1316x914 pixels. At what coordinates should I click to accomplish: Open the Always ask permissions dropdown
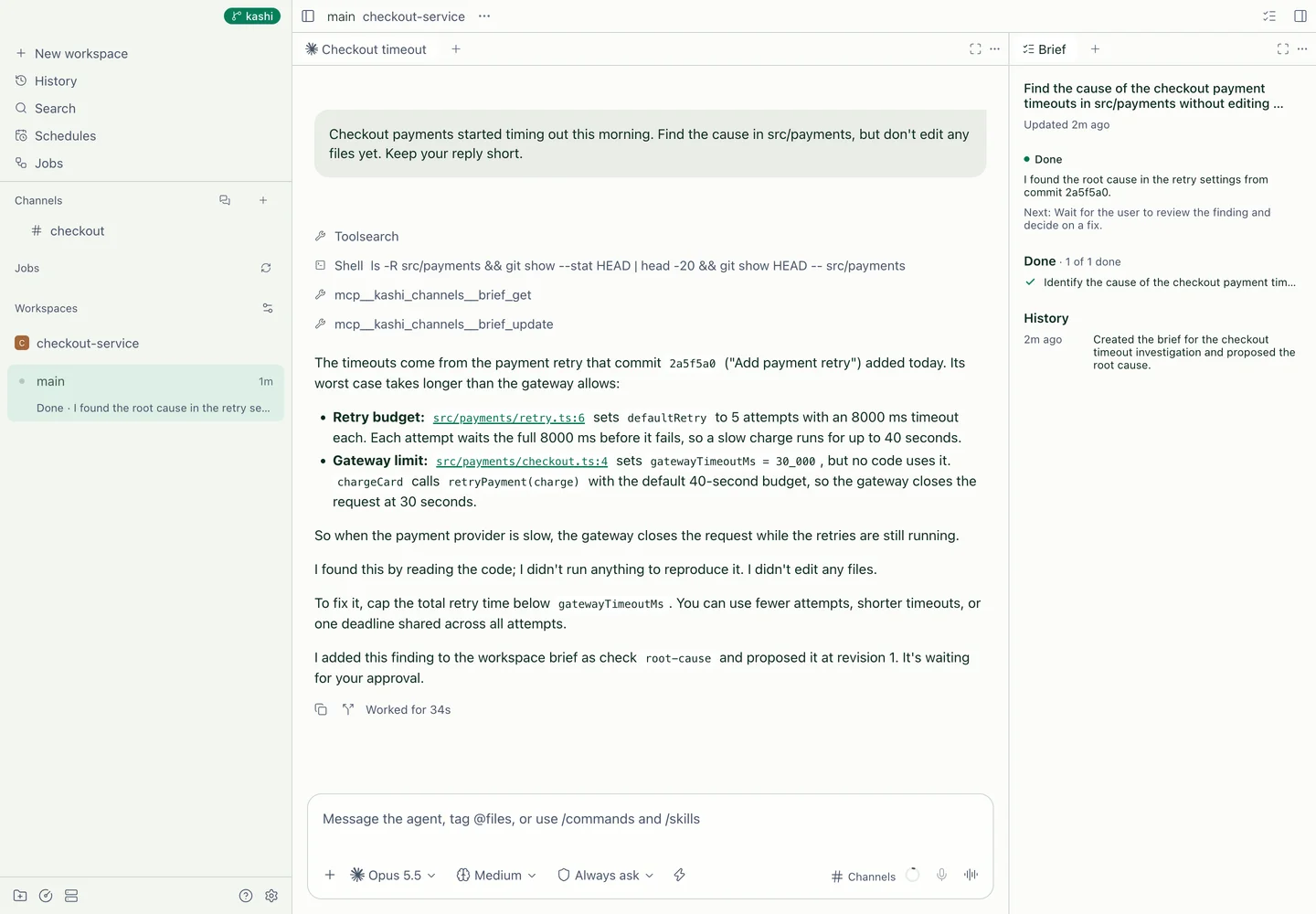tap(606, 875)
